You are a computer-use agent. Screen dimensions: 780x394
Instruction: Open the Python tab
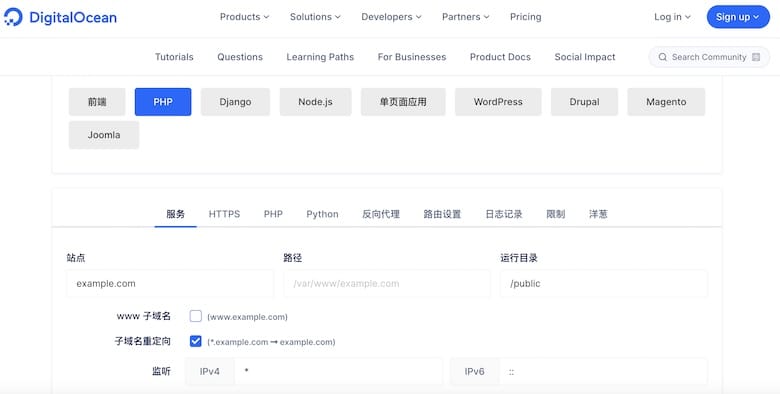(322, 214)
